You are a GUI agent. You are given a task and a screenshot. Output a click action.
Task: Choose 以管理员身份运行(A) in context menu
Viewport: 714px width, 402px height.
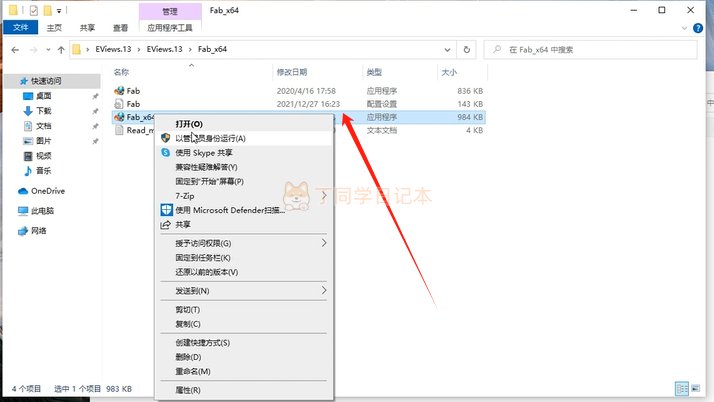point(244,138)
